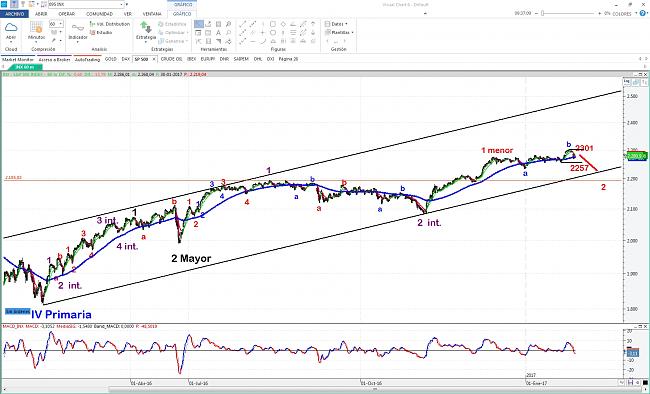
Task: Close the SP 500 tab
Action: pyautogui.click(x=154, y=59)
